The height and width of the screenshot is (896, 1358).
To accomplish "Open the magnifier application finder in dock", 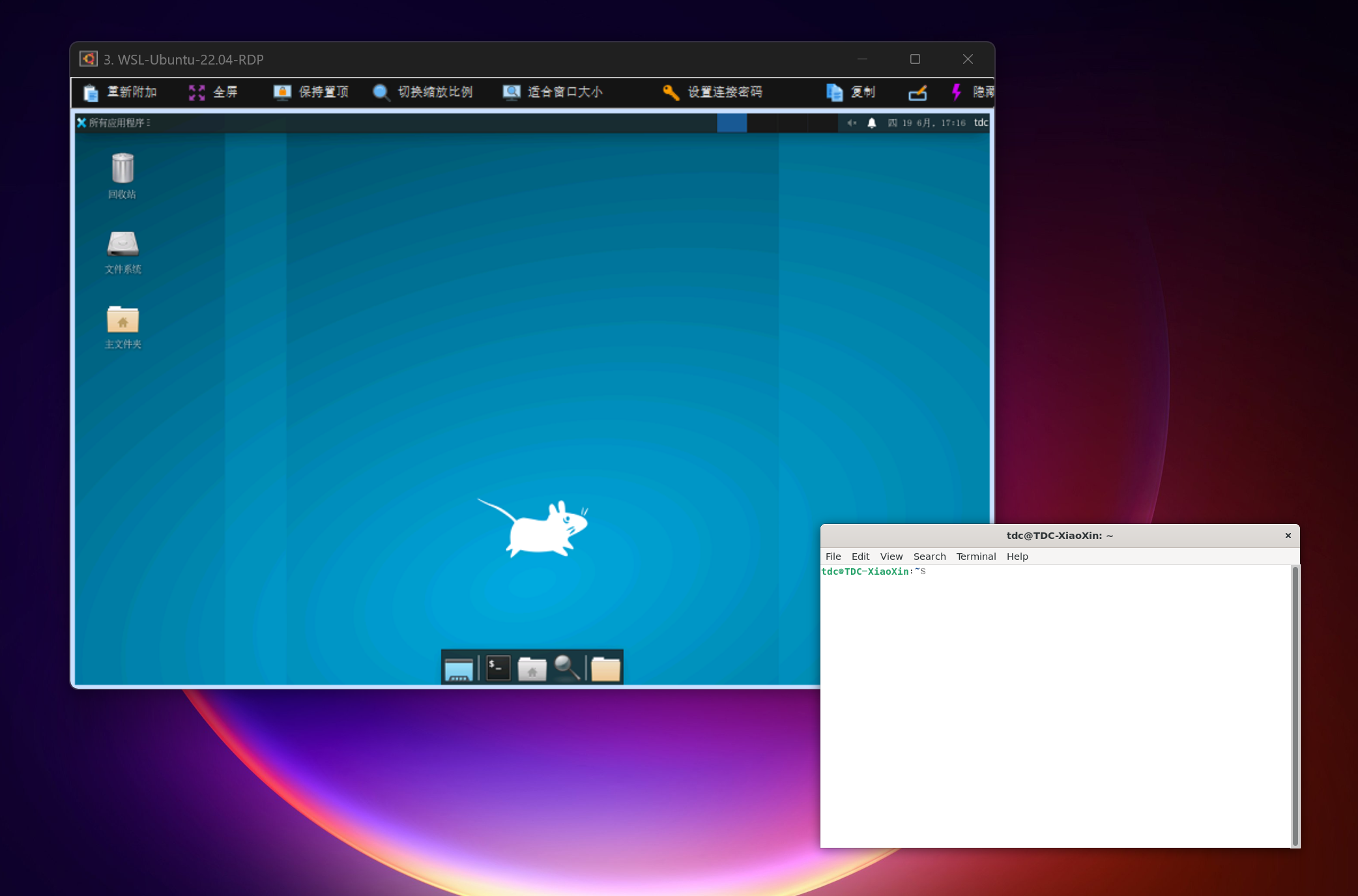I will [x=567, y=668].
